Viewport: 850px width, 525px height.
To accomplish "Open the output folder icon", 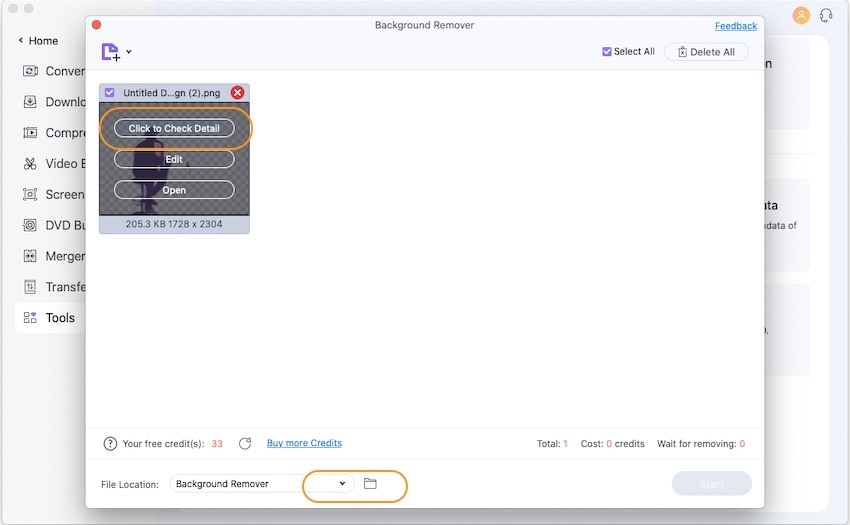I will [x=370, y=483].
